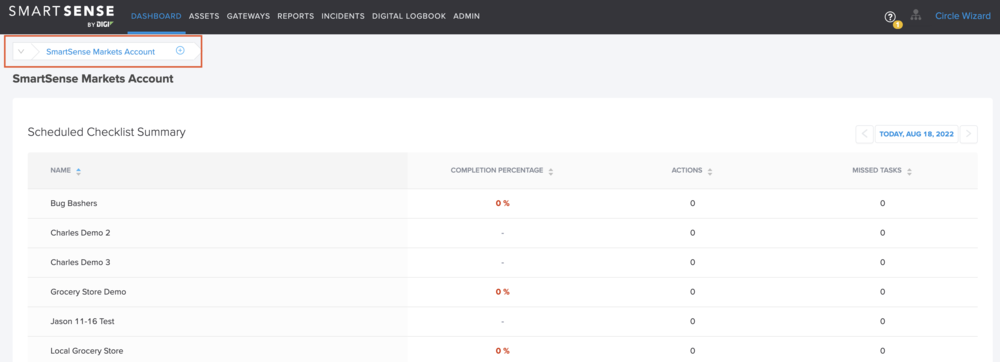Click SmartSense Markets Account breadcrumb link

(100, 52)
